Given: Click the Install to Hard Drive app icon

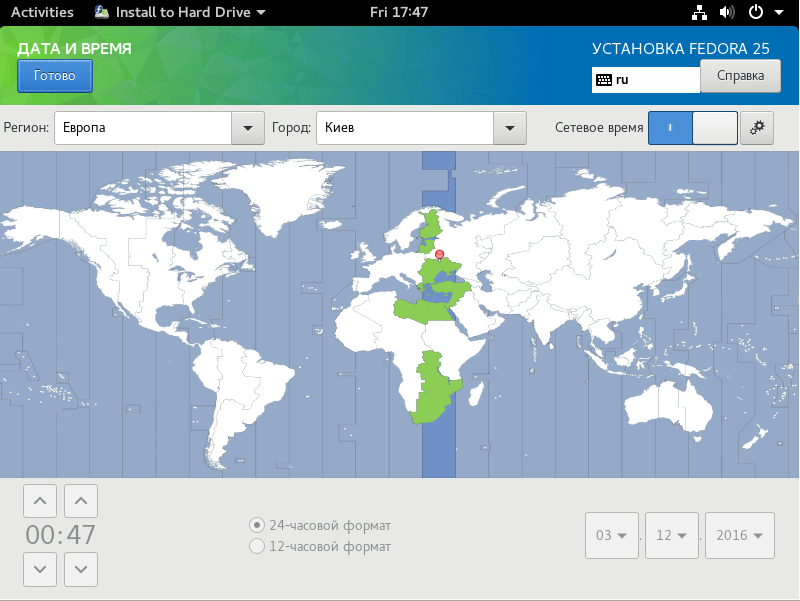Looking at the screenshot, I should pos(102,12).
